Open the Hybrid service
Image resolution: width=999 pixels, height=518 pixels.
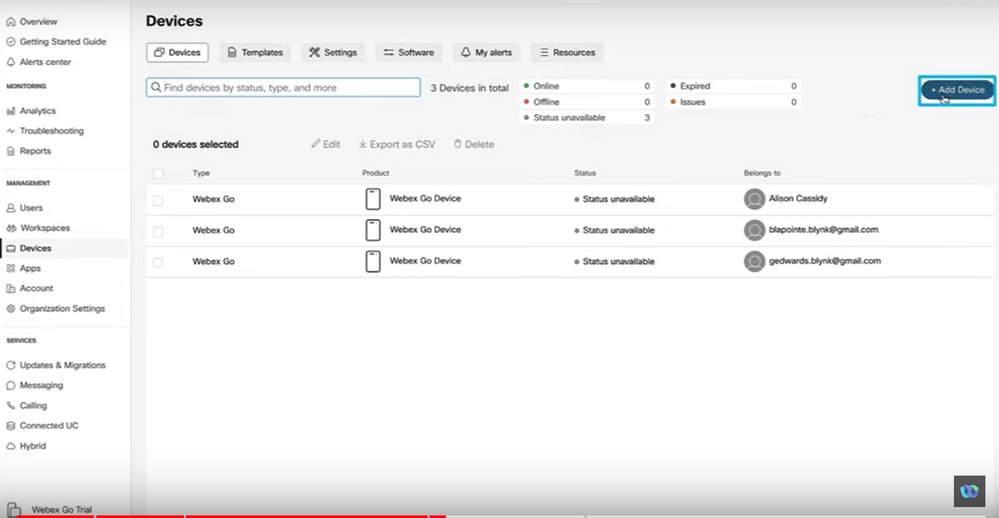point(26,446)
